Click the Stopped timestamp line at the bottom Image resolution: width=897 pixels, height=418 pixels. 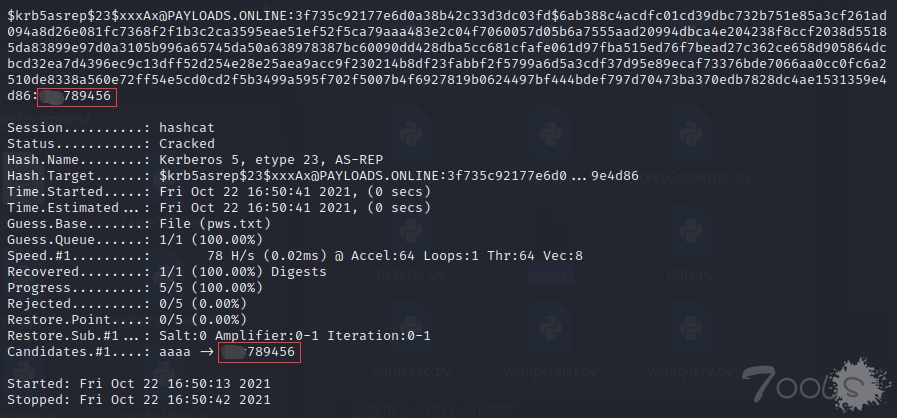tap(138, 400)
